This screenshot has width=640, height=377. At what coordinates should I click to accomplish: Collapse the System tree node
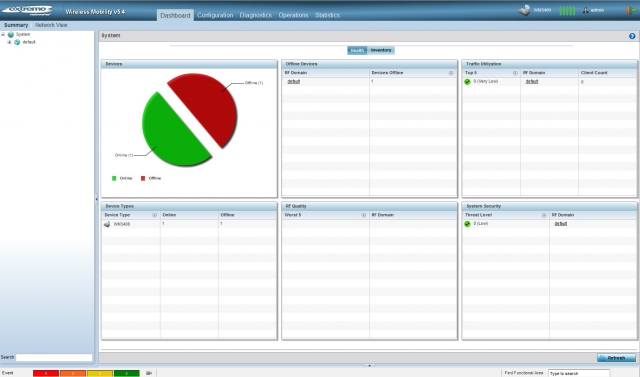(x=3, y=35)
